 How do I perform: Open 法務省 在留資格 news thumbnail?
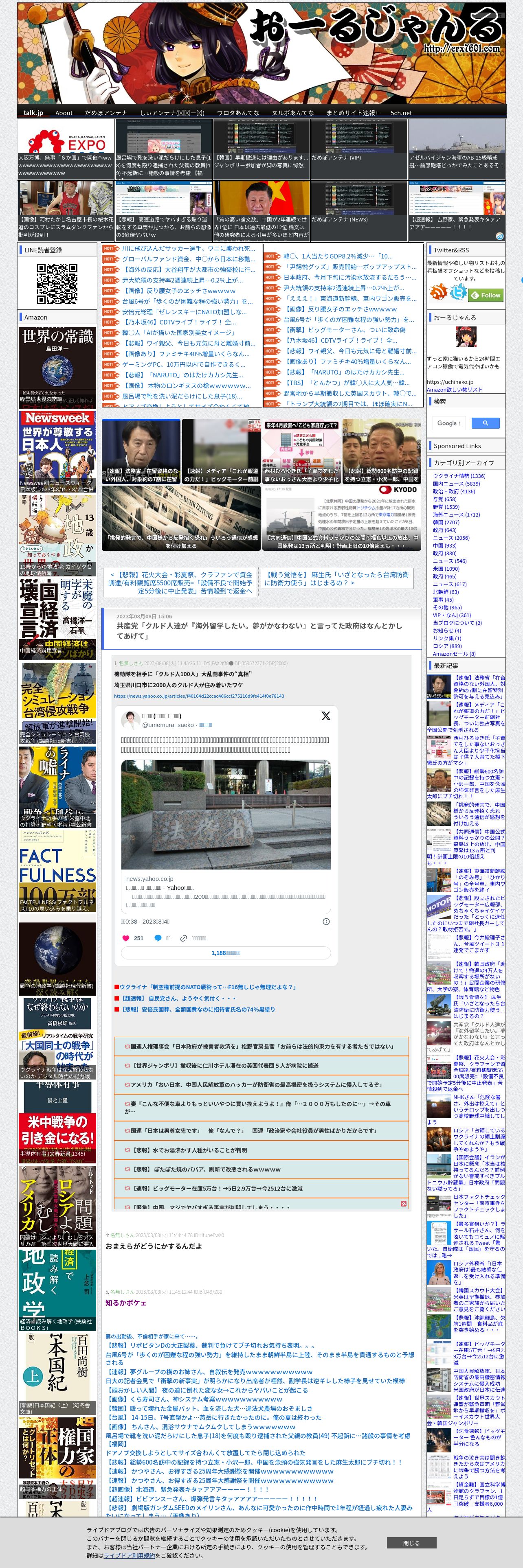coord(141,452)
